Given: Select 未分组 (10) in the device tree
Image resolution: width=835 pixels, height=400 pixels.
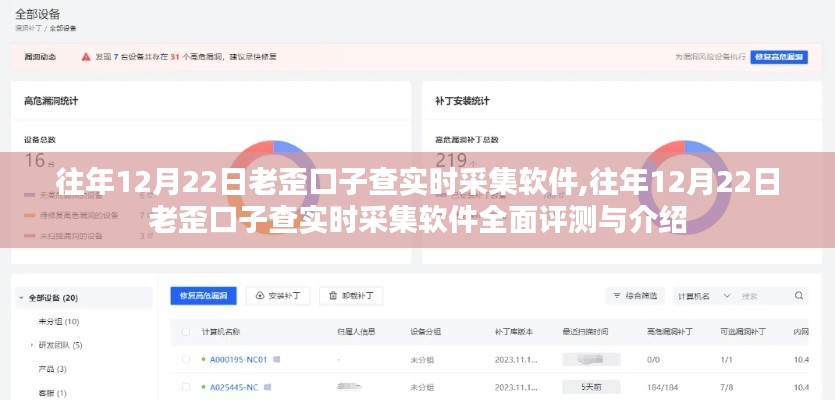Looking at the screenshot, I should point(59,321).
